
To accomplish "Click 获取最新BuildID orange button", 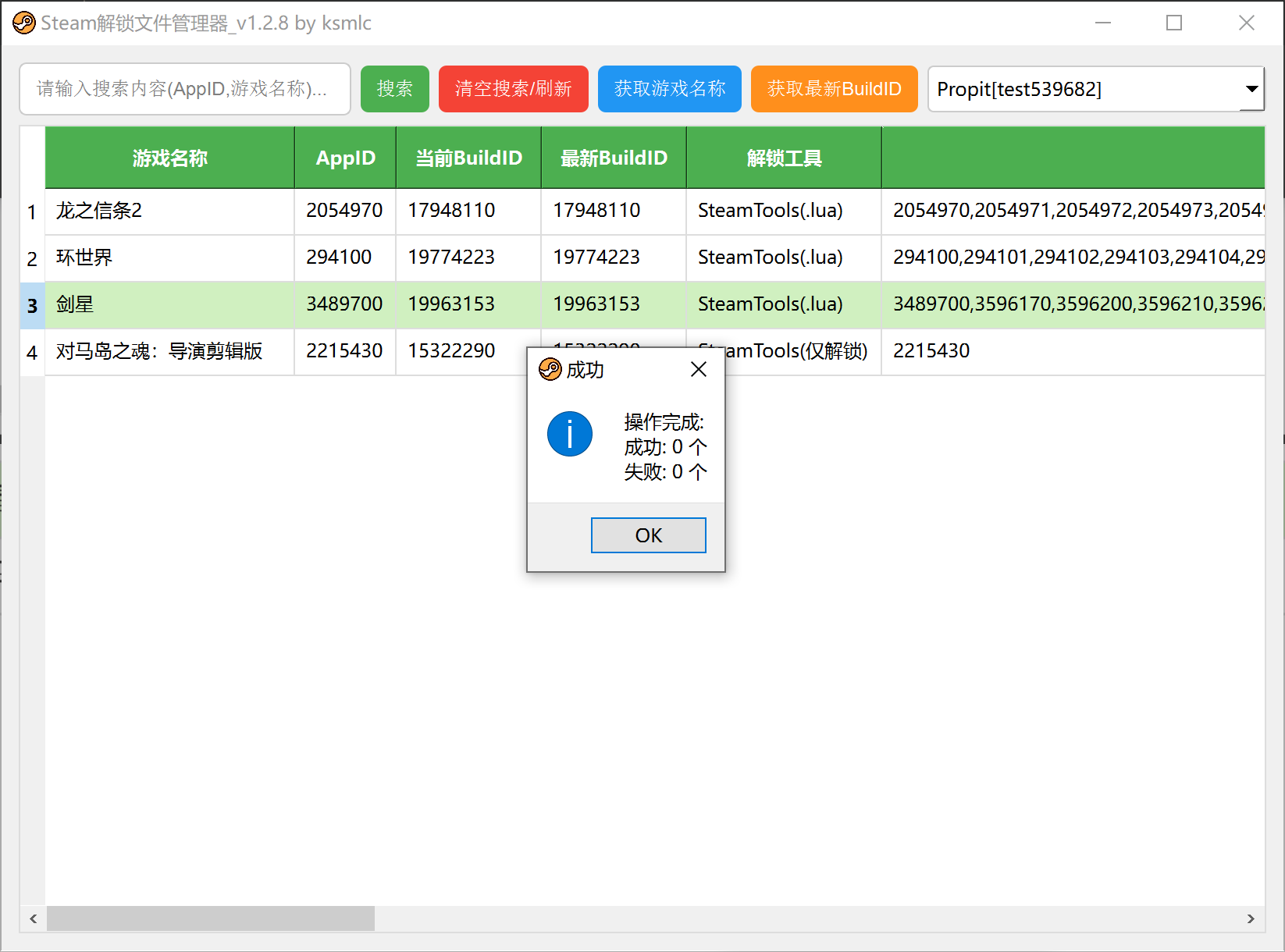I will (834, 89).
